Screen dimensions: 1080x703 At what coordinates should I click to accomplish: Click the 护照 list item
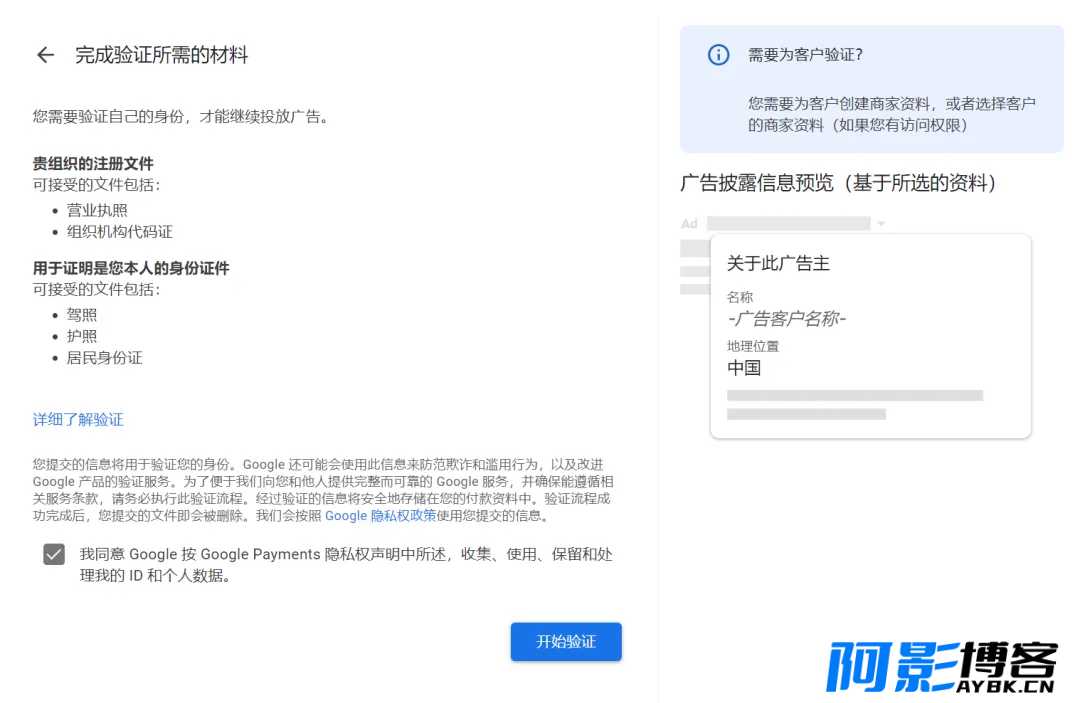81,336
